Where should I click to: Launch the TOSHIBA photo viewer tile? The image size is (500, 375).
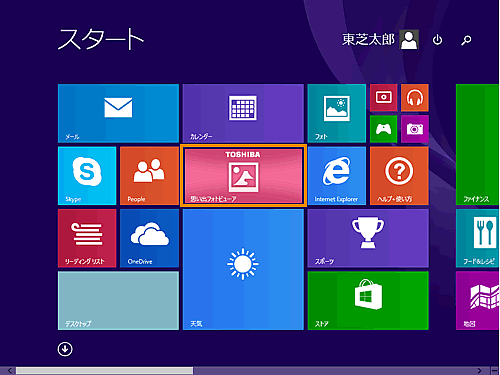(243, 176)
